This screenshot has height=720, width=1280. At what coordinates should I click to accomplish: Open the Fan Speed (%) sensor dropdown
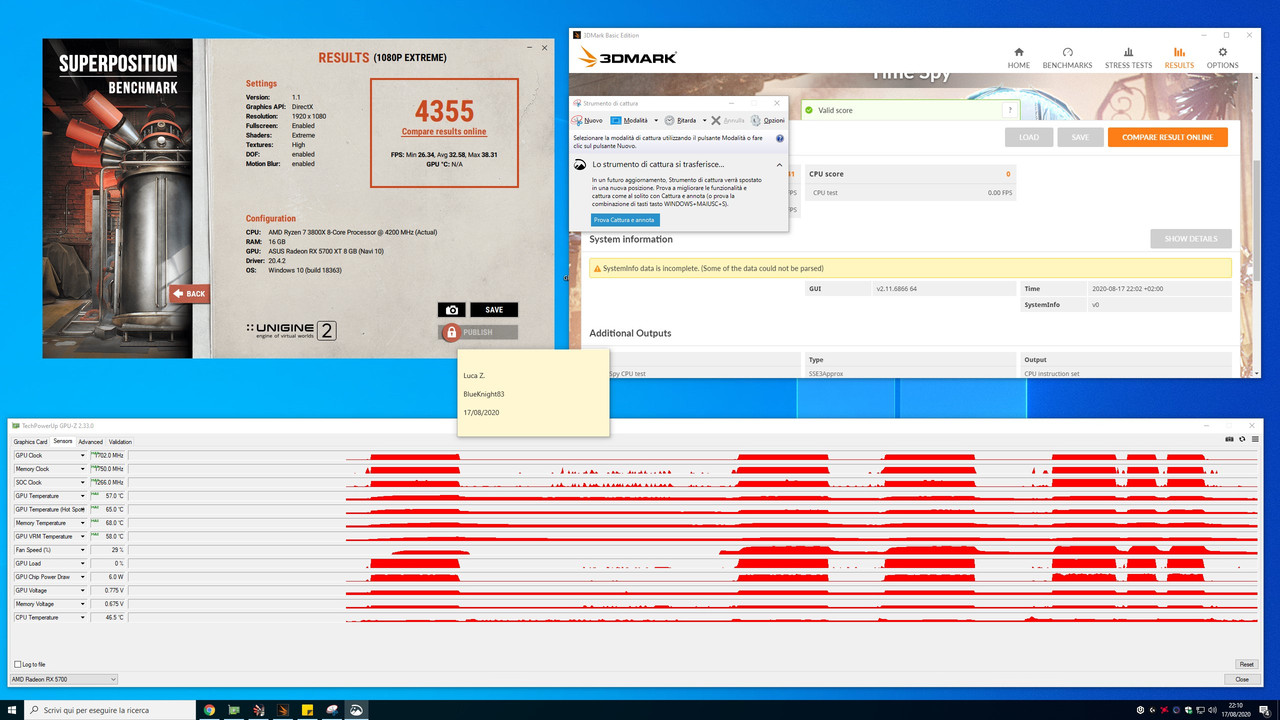pos(83,550)
